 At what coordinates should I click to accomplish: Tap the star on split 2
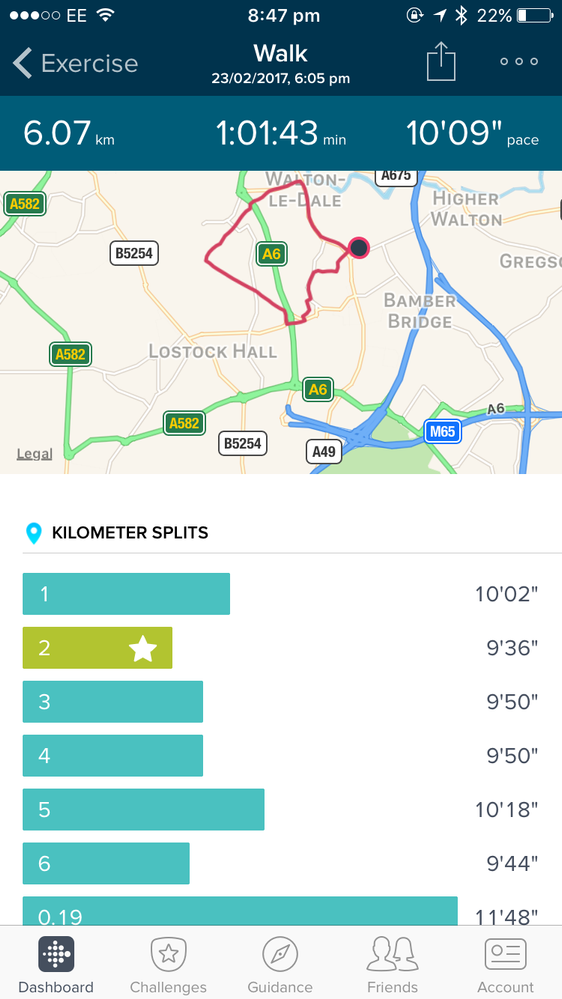click(142, 648)
